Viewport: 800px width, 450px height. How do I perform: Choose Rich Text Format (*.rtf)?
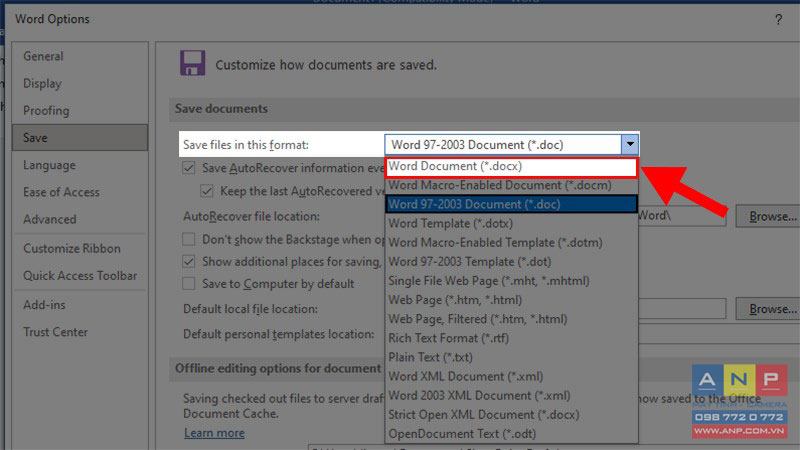[x=512, y=338]
